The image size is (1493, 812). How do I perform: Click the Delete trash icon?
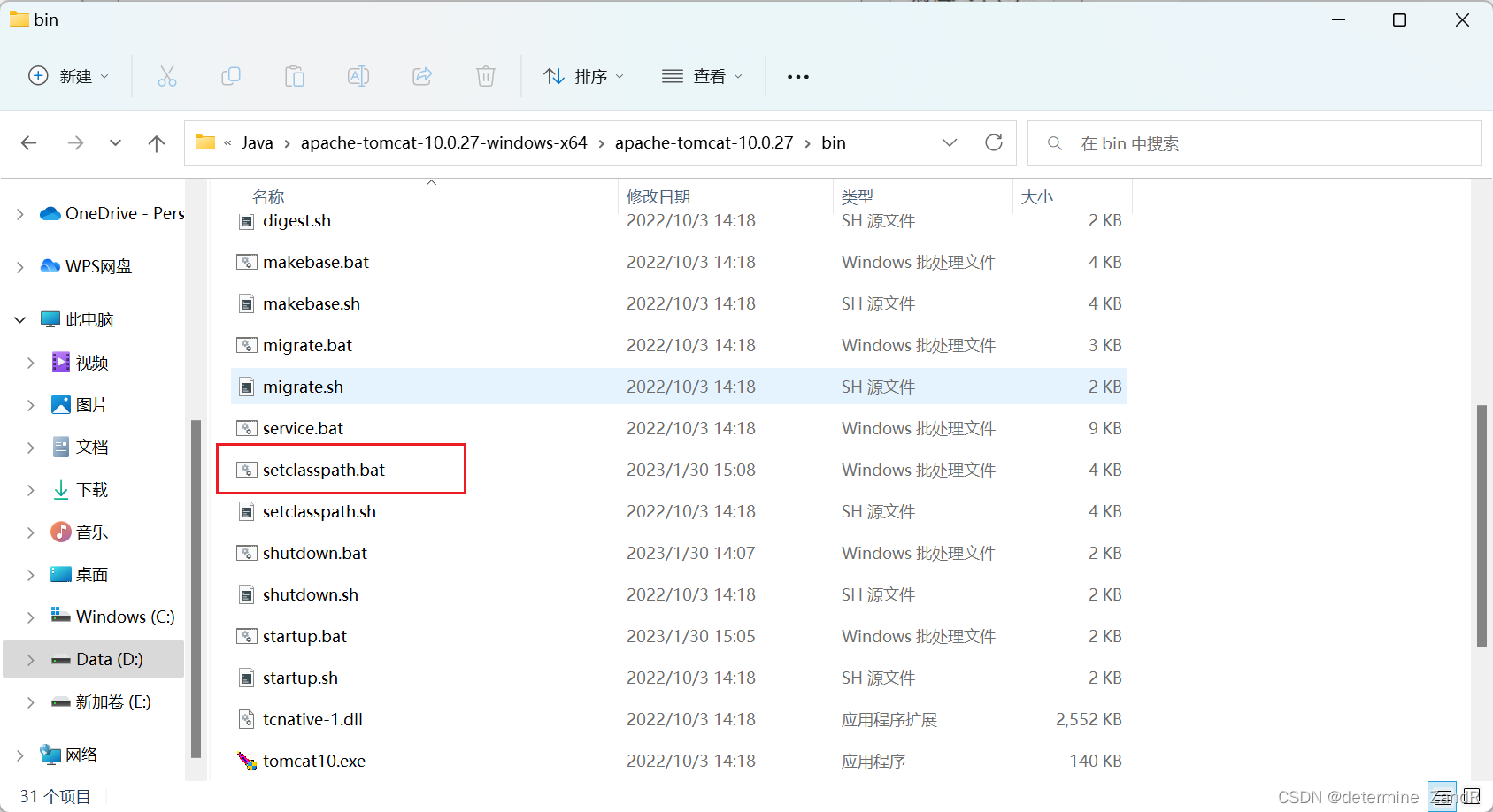tap(486, 76)
